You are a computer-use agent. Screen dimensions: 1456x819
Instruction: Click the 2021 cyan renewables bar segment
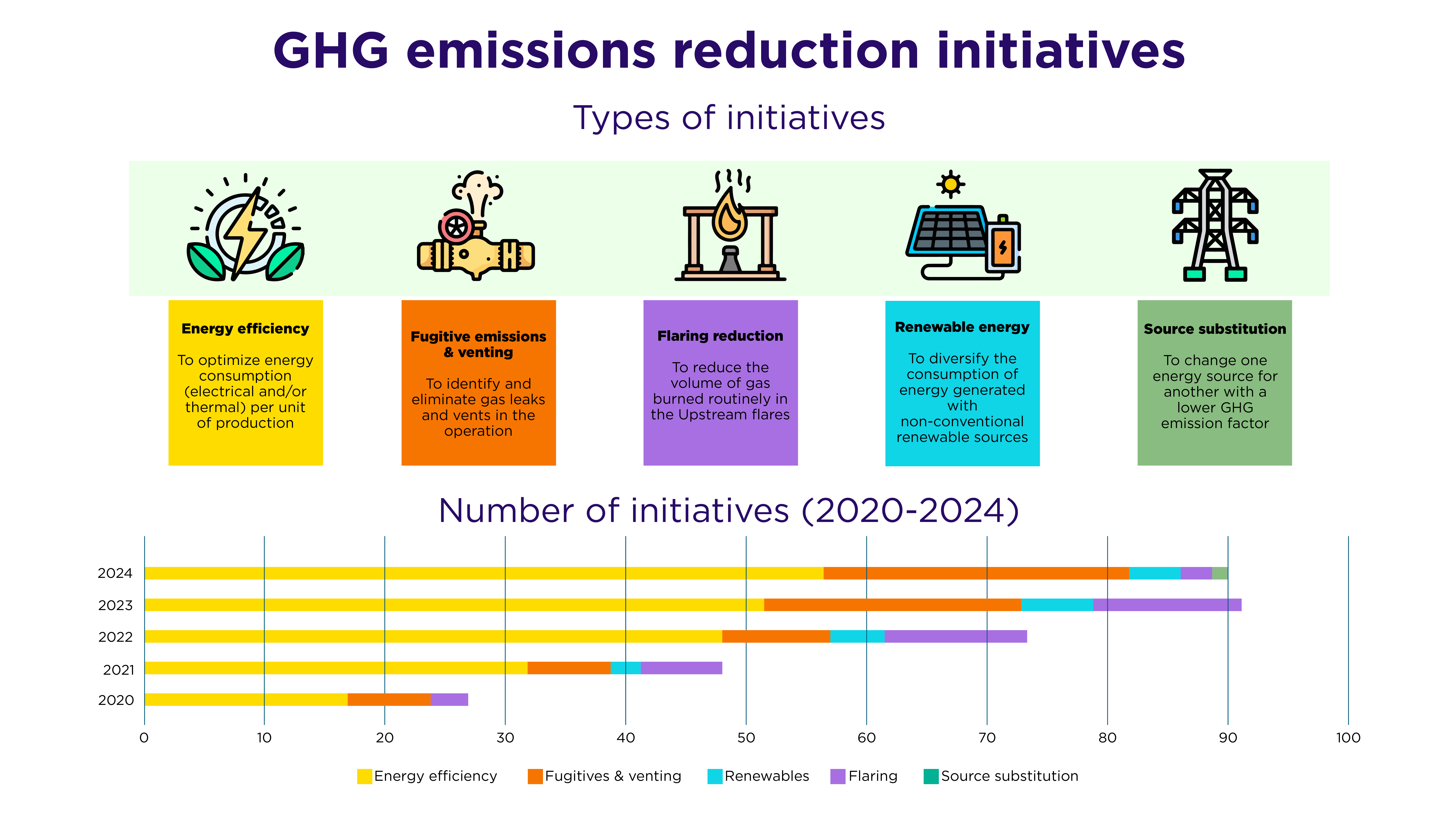626,668
